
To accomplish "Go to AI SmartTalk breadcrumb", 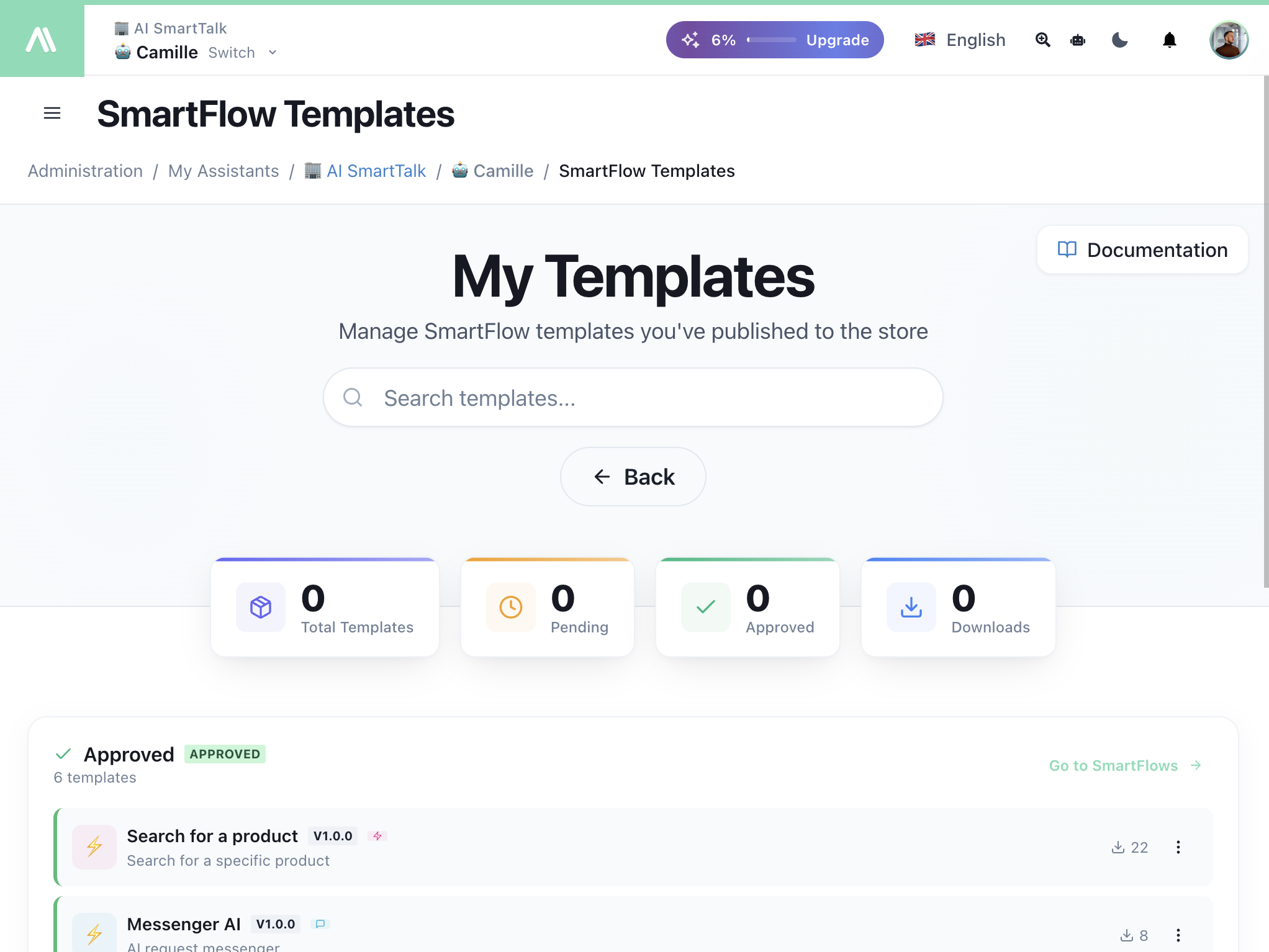I will (x=376, y=171).
